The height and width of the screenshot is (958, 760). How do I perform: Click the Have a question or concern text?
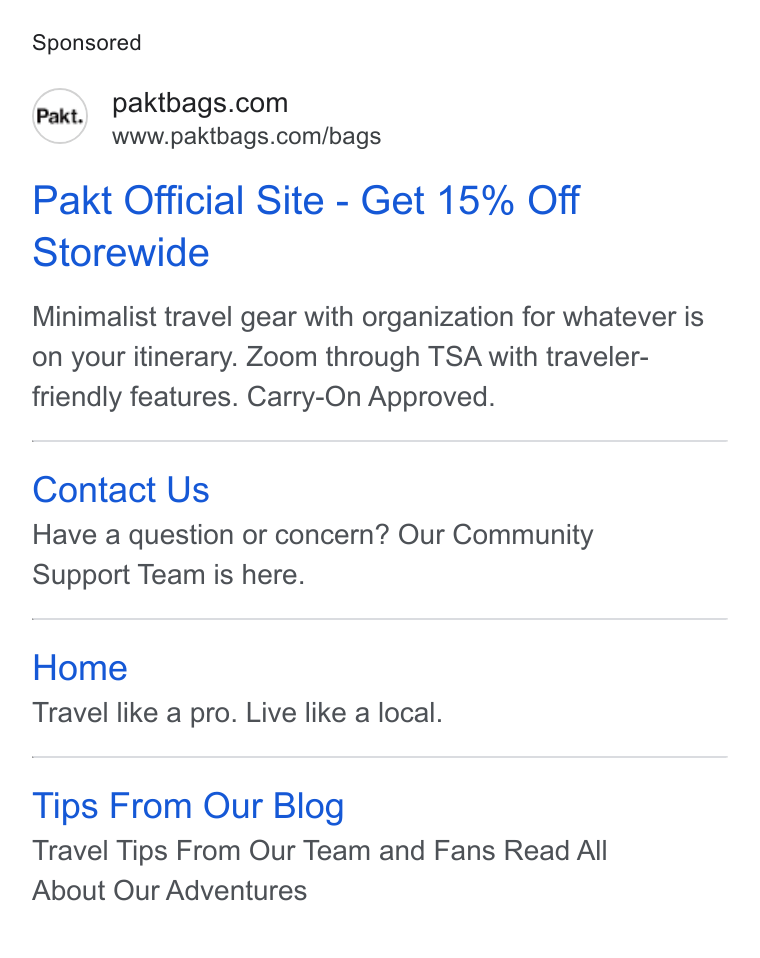(x=211, y=535)
